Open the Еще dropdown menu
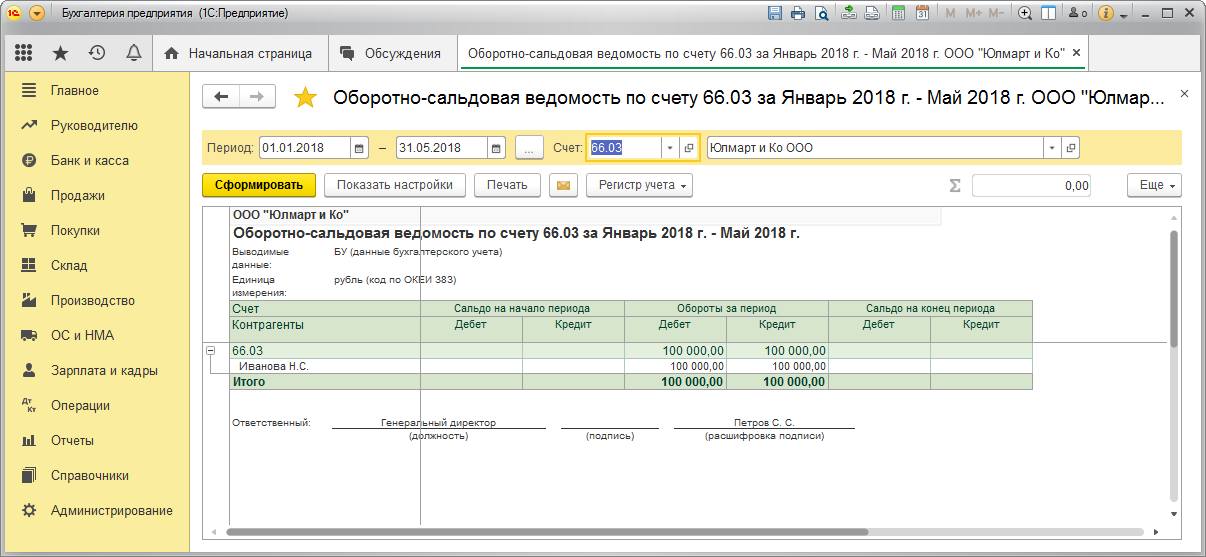The height and width of the screenshot is (557, 1206). [1154, 185]
